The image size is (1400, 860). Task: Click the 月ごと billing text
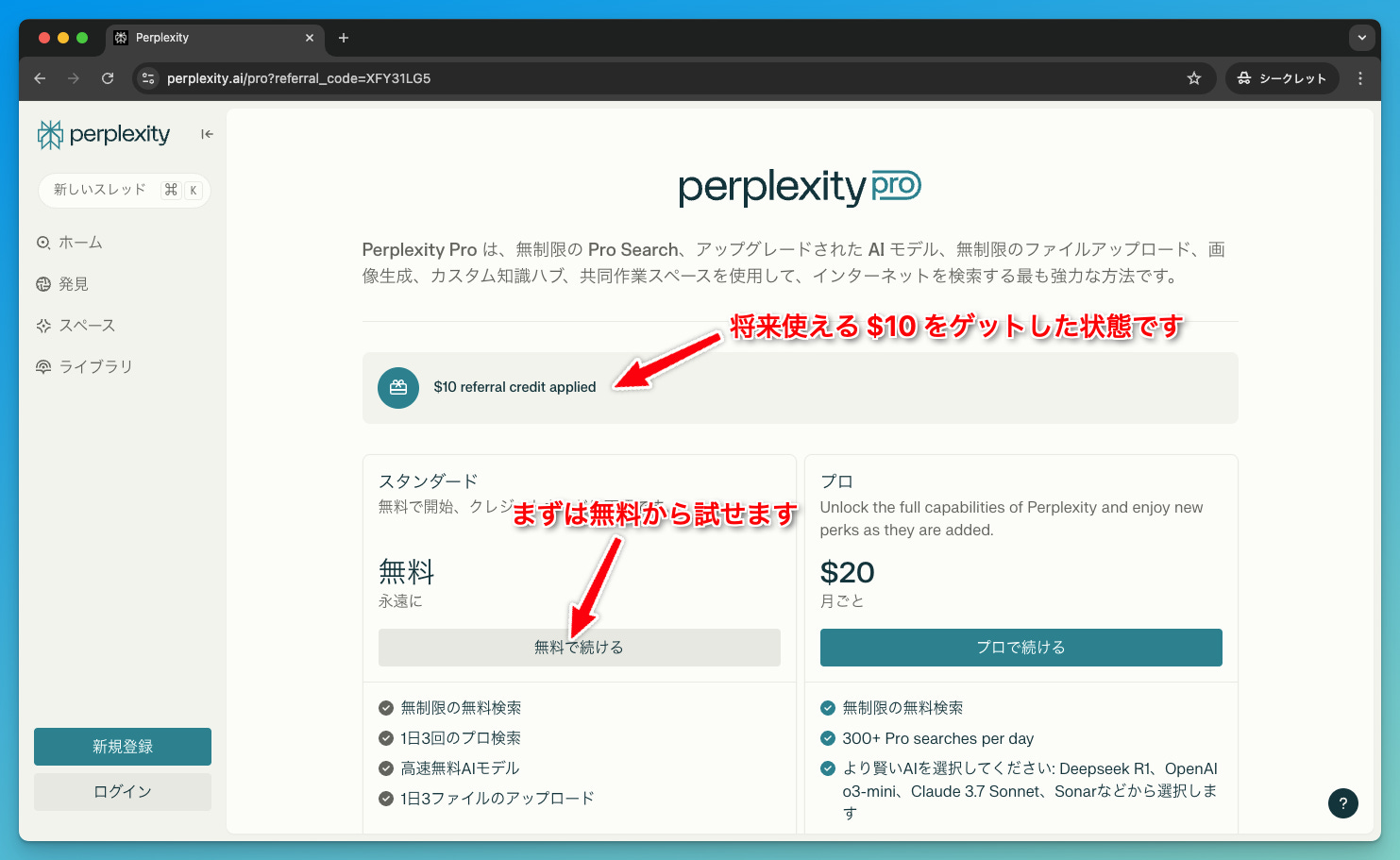point(842,601)
